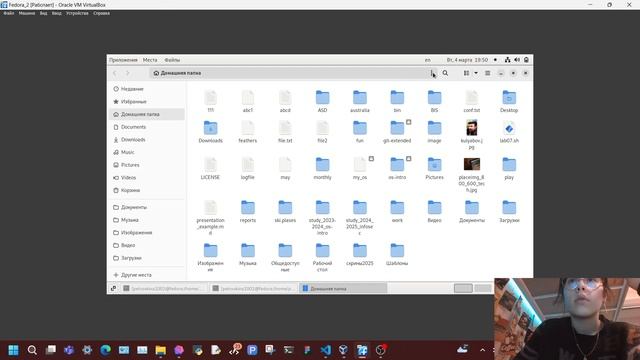Select the placeimg jpg thumbnail
The image size is (640, 360).
[471, 164]
